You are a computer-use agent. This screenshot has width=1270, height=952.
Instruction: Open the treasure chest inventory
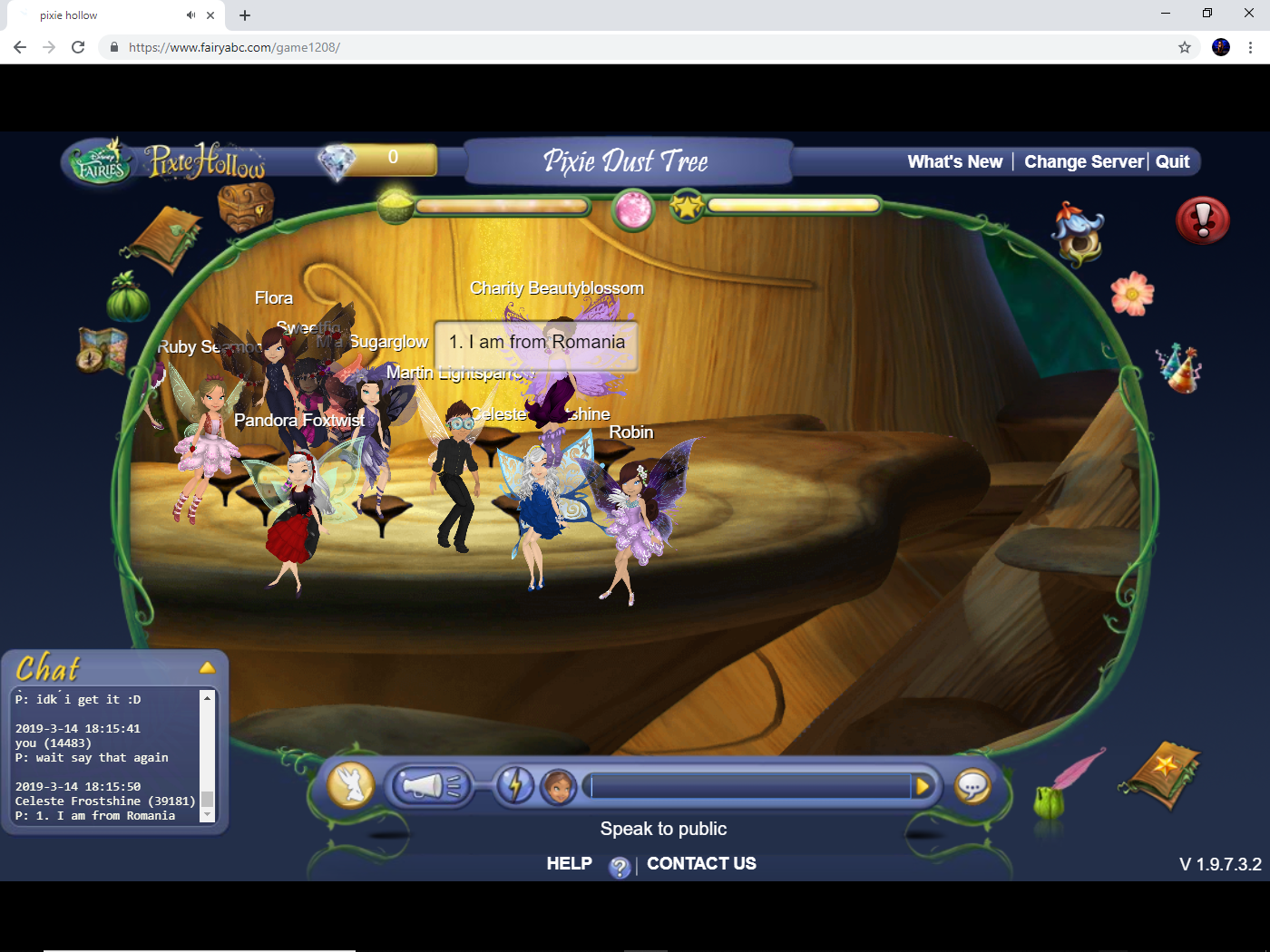(243, 209)
